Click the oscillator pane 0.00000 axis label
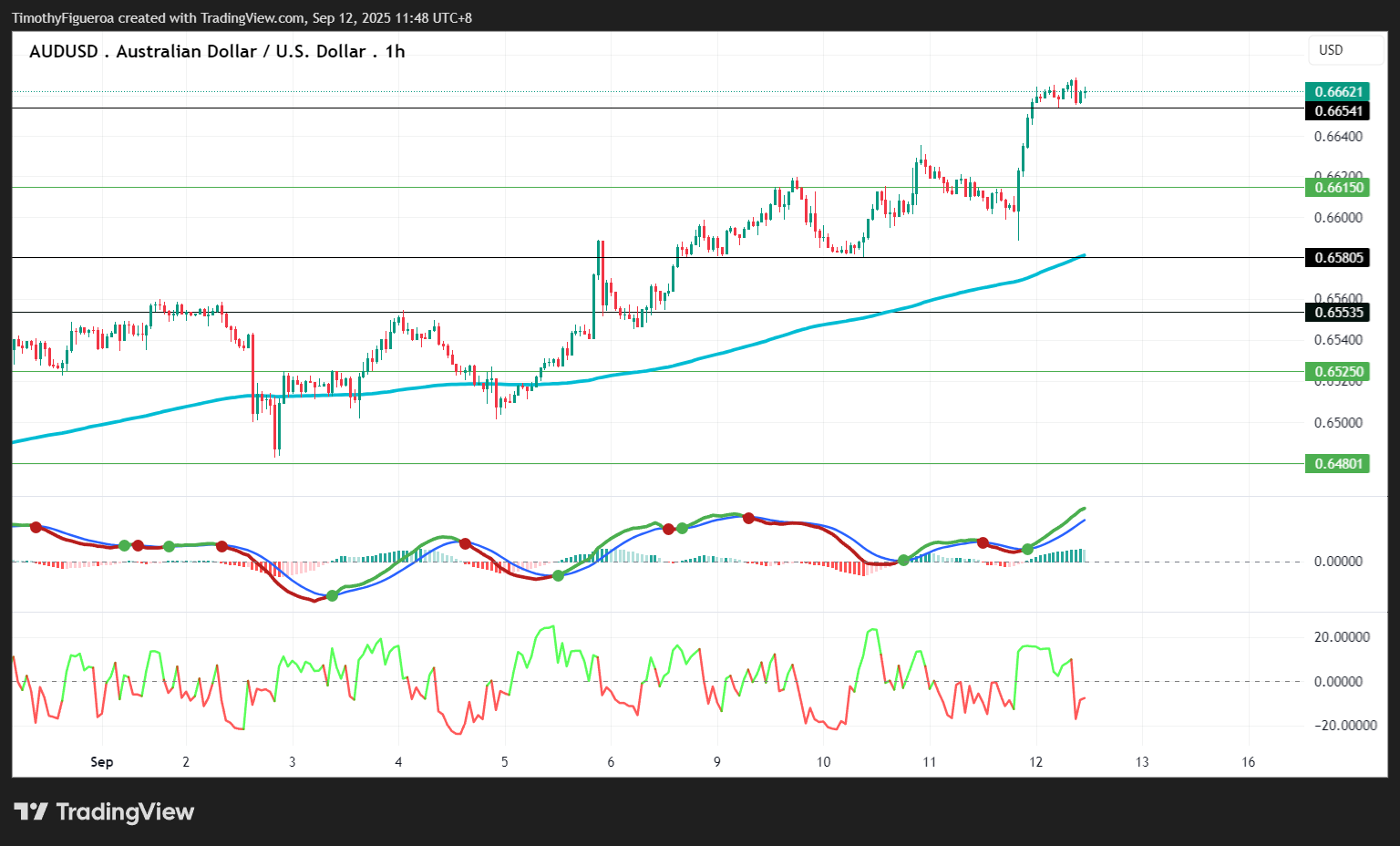The height and width of the screenshot is (846, 1400). pyautogui.click(x=1338, y=682)
